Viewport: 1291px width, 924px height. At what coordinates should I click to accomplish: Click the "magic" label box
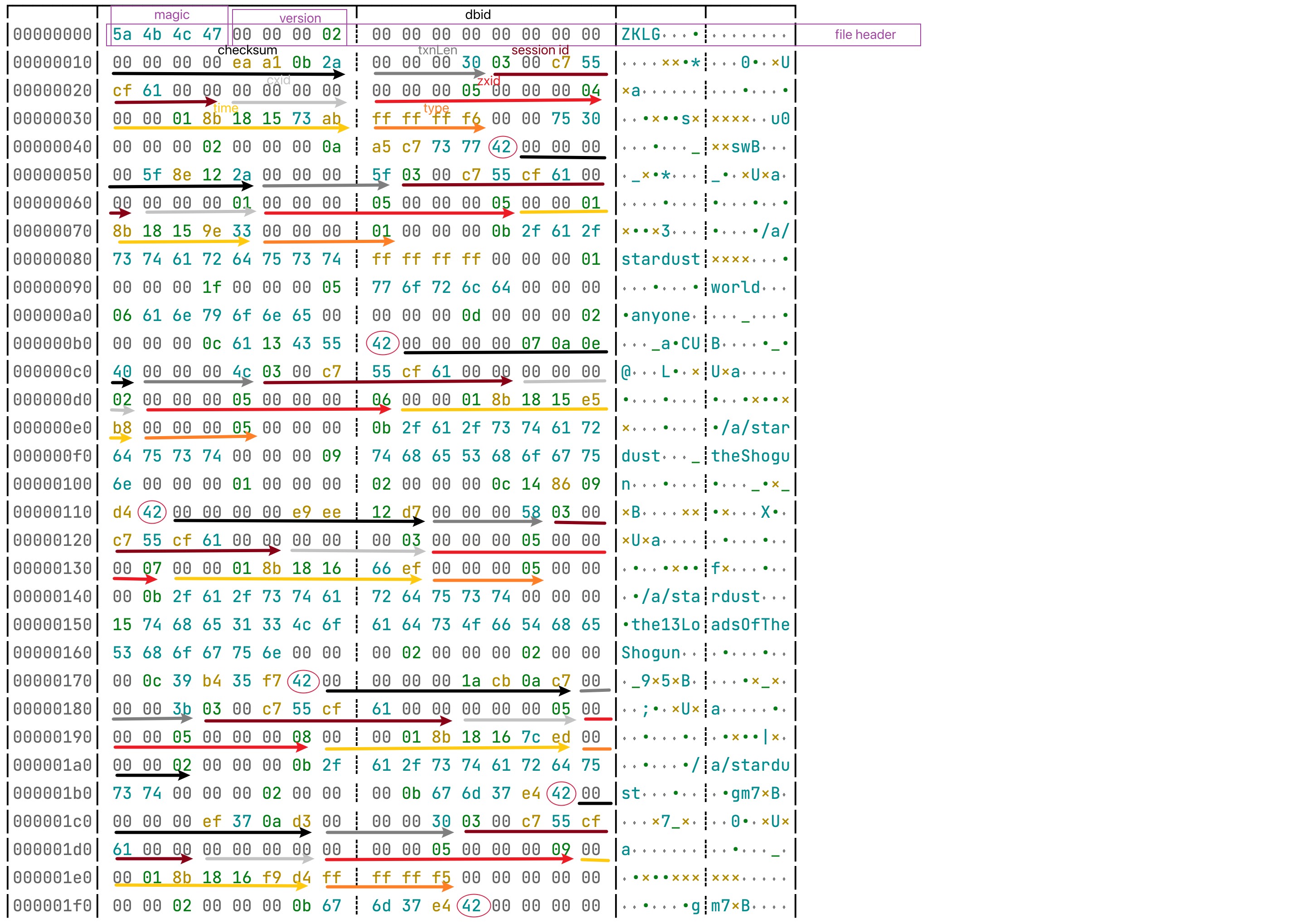[172, 15]
